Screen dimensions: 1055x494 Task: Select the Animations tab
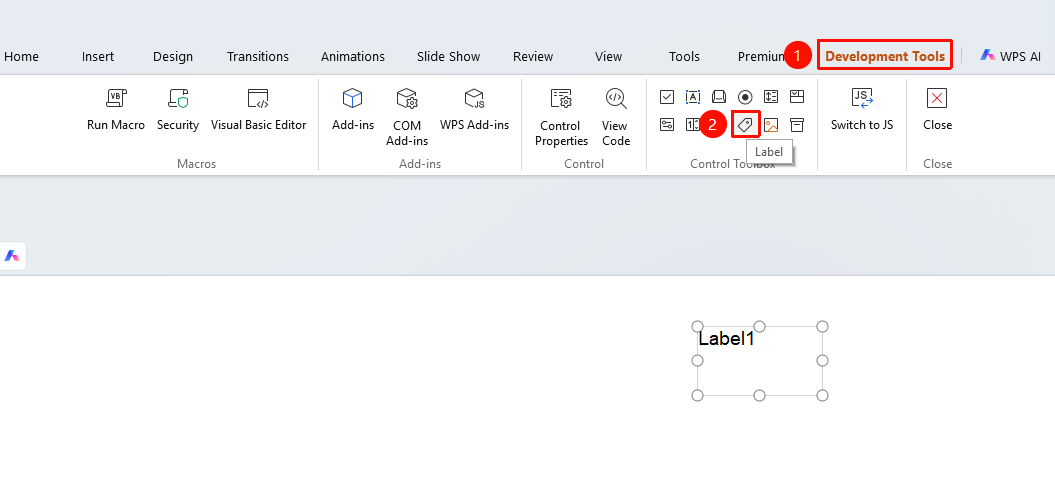tap(353, 57)
